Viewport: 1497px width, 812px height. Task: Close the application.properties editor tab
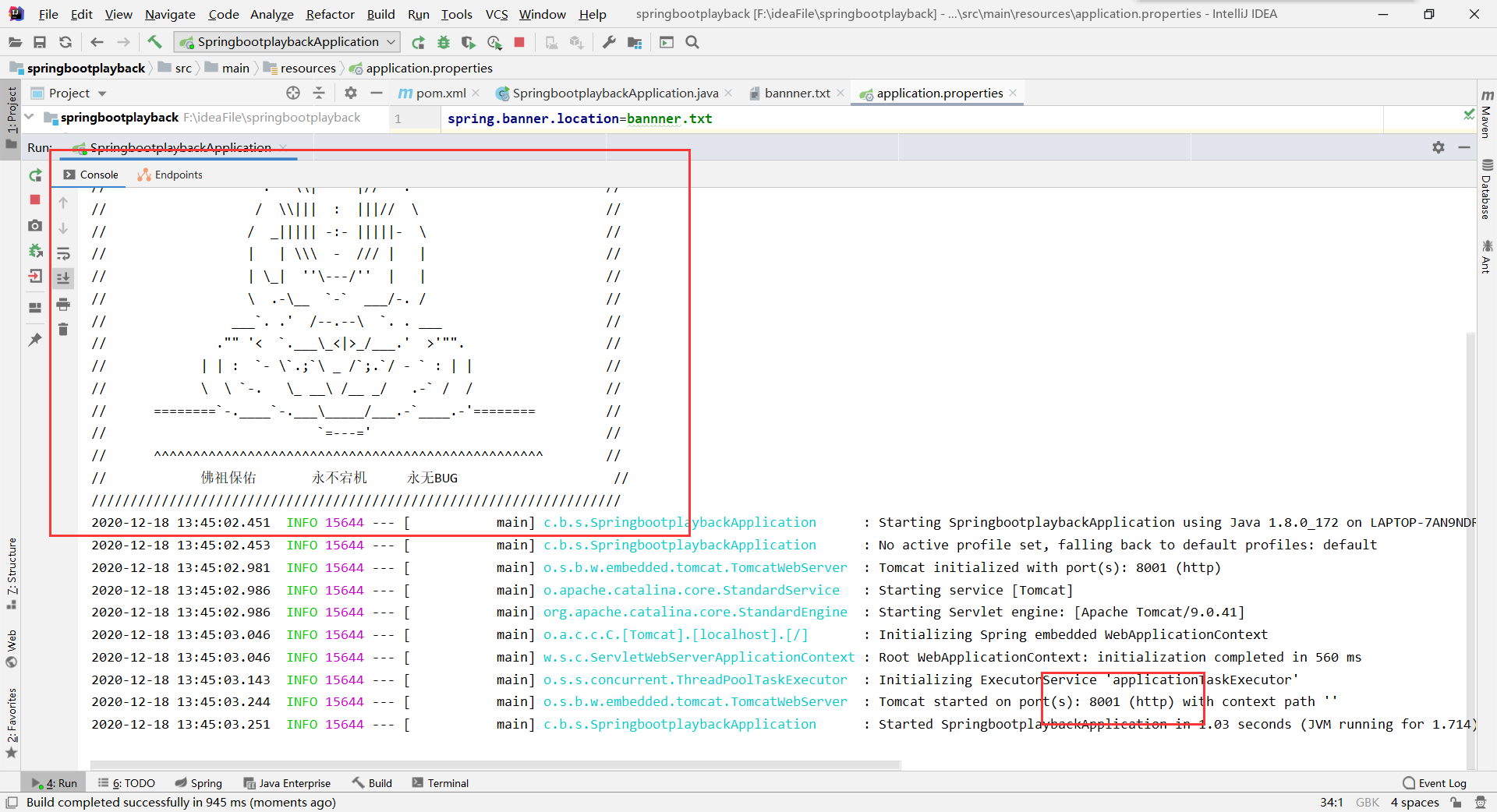pyautogui.click(x=1013, y=92)
